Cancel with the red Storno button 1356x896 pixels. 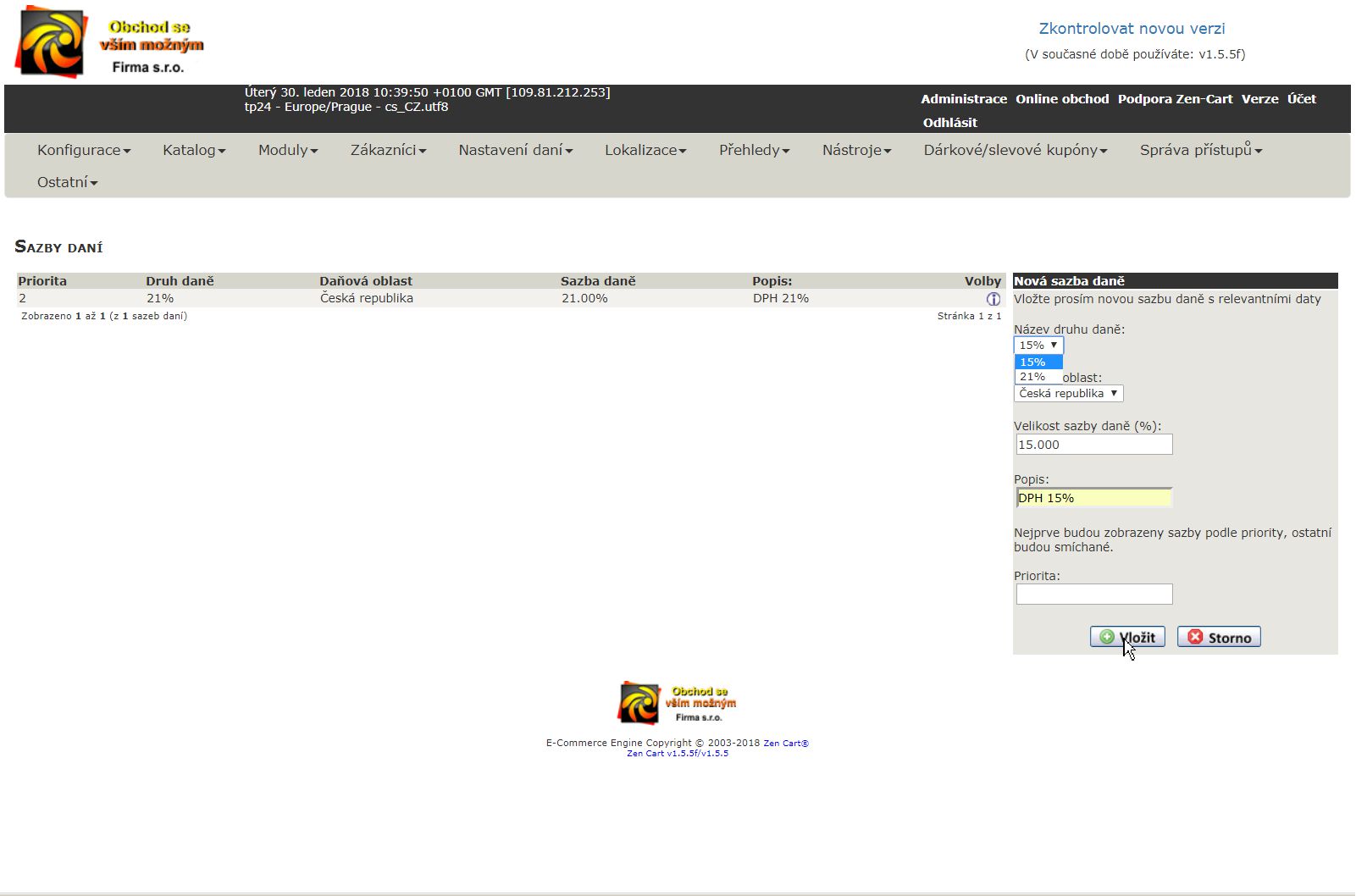1219,637
